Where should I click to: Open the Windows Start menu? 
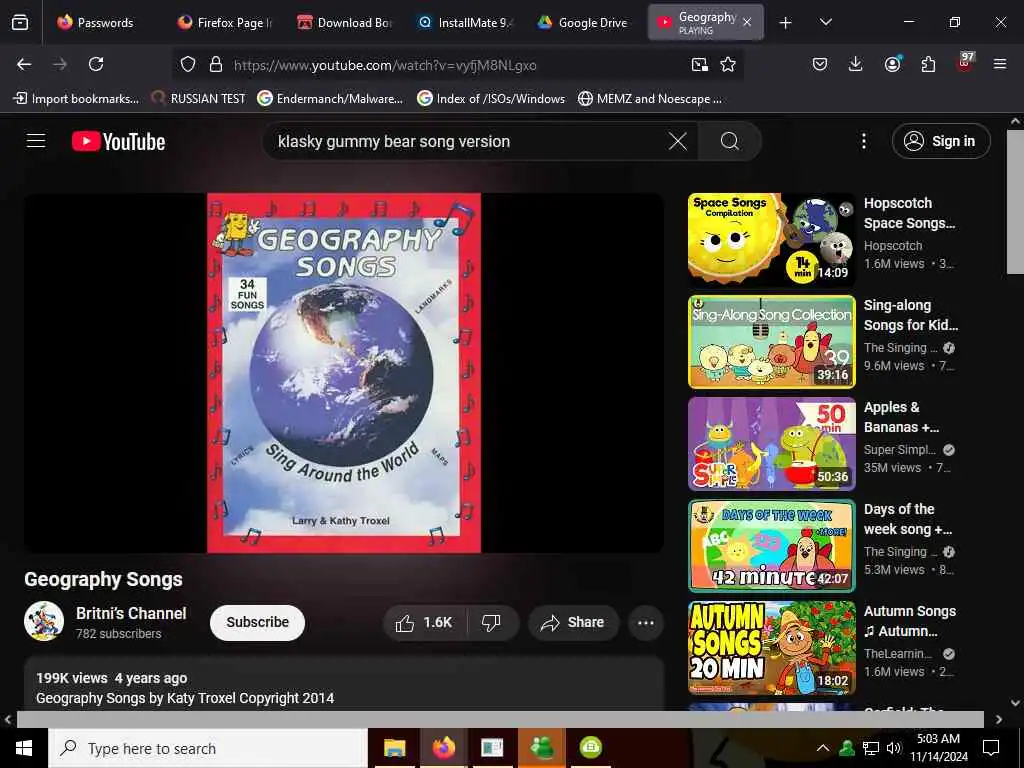click(24, 748)
